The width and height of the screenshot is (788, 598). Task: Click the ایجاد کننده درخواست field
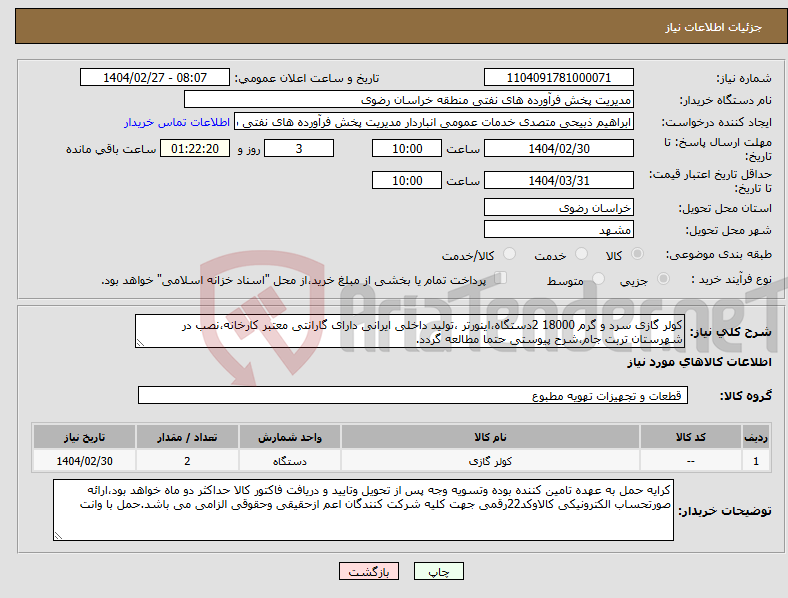(434, 122)
